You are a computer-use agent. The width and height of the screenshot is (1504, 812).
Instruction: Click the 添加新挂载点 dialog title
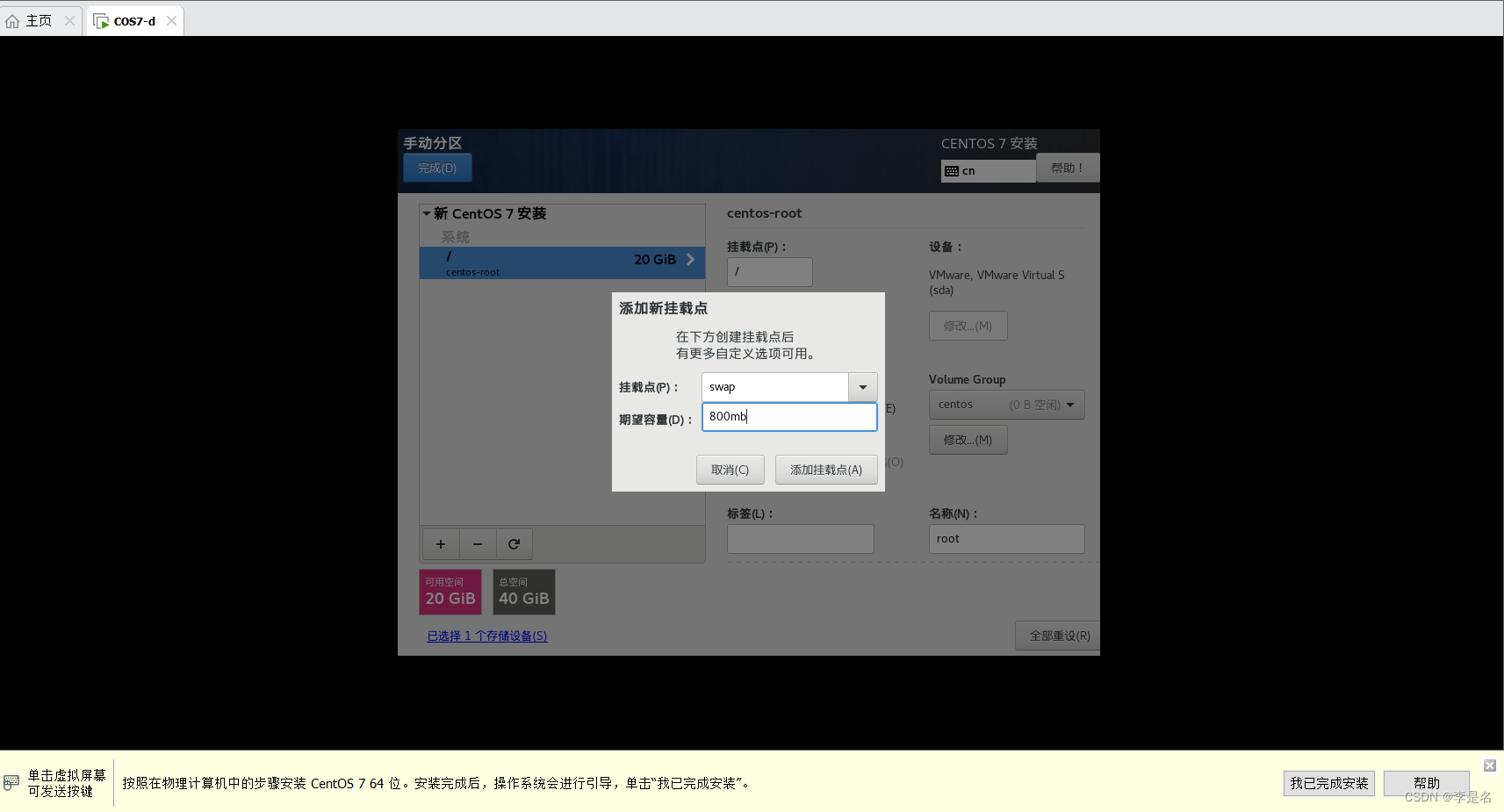pos(664,308)
